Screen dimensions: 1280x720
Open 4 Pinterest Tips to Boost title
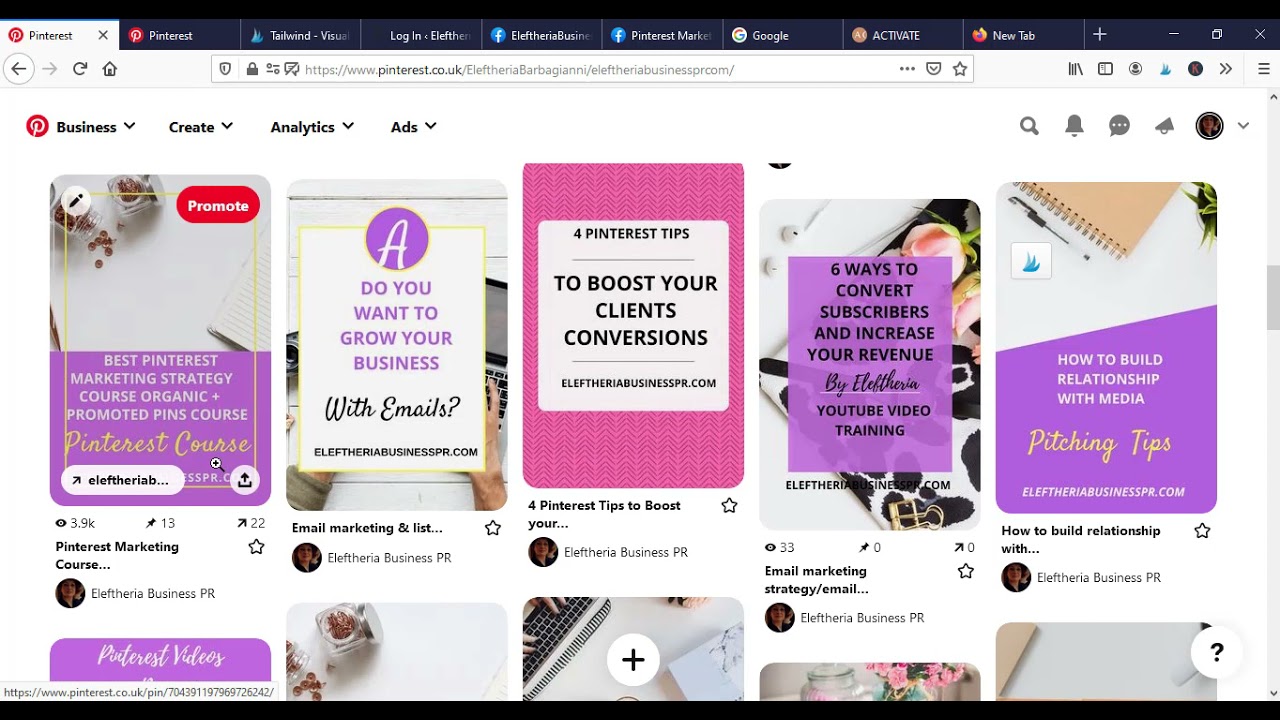[x=604, y=514]
